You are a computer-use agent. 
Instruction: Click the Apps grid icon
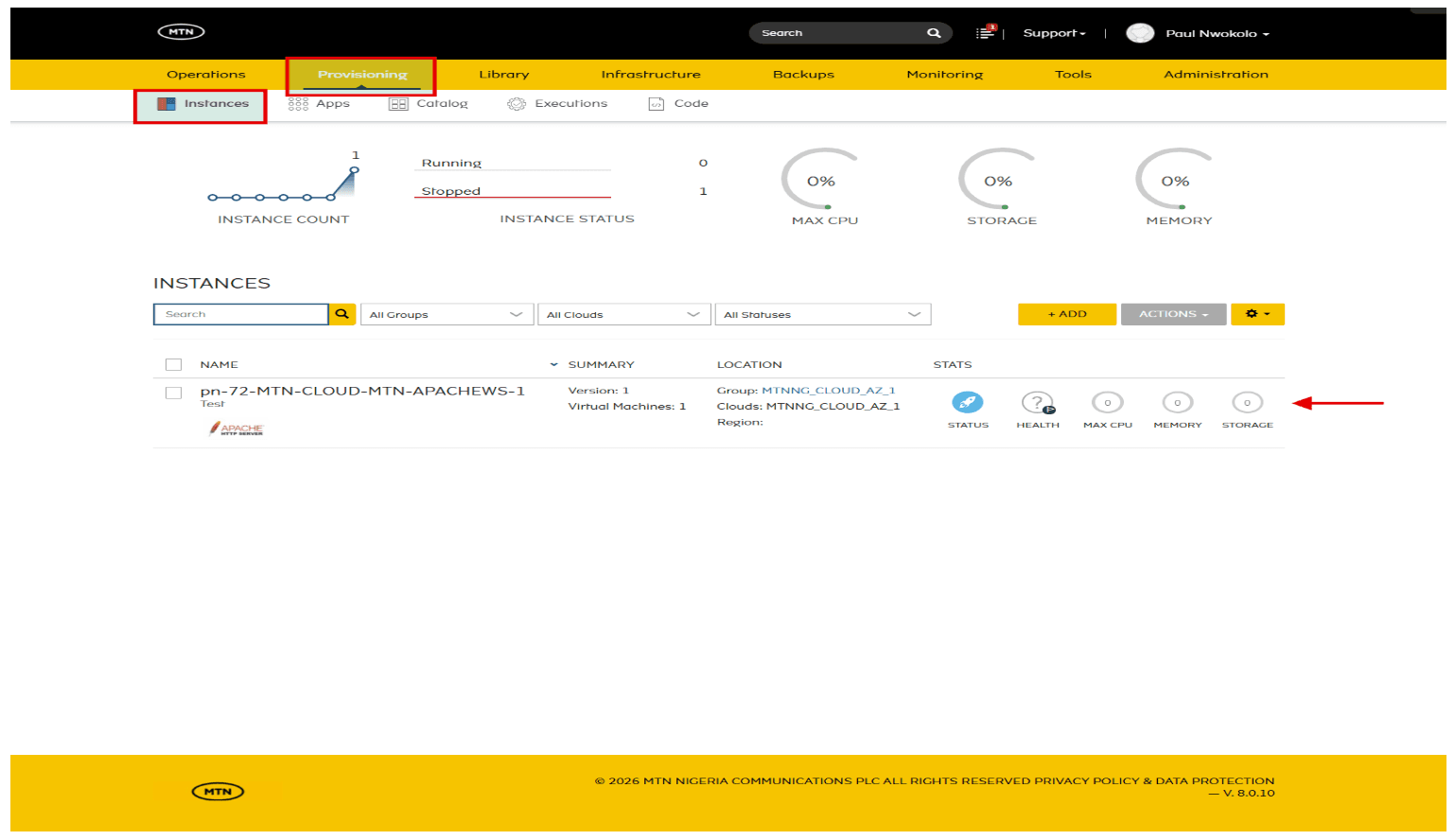click(x=298, y=104)
